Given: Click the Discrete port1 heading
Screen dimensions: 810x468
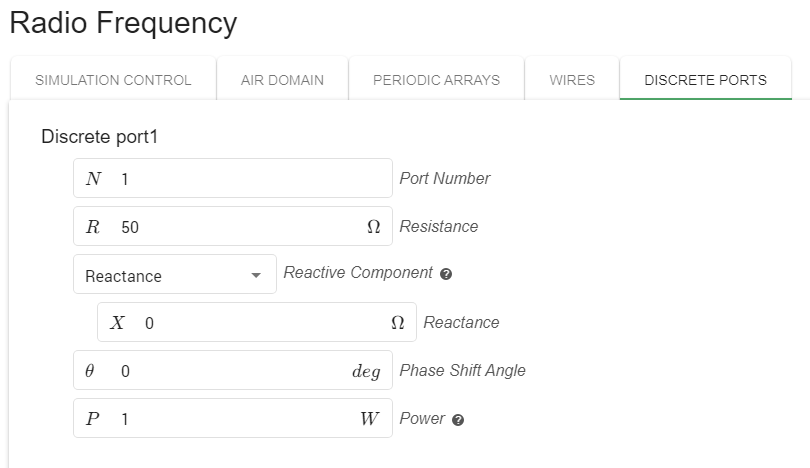Looking at the screenshot, I should coord(100,137).
